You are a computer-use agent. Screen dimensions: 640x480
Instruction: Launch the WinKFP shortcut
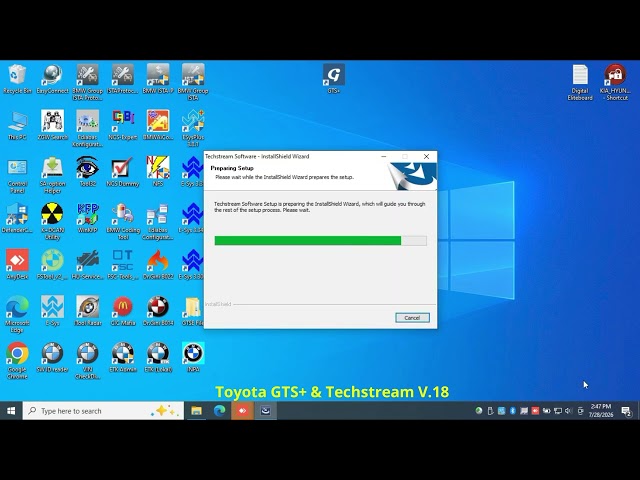pyautogui.click(x=87, y=218)
